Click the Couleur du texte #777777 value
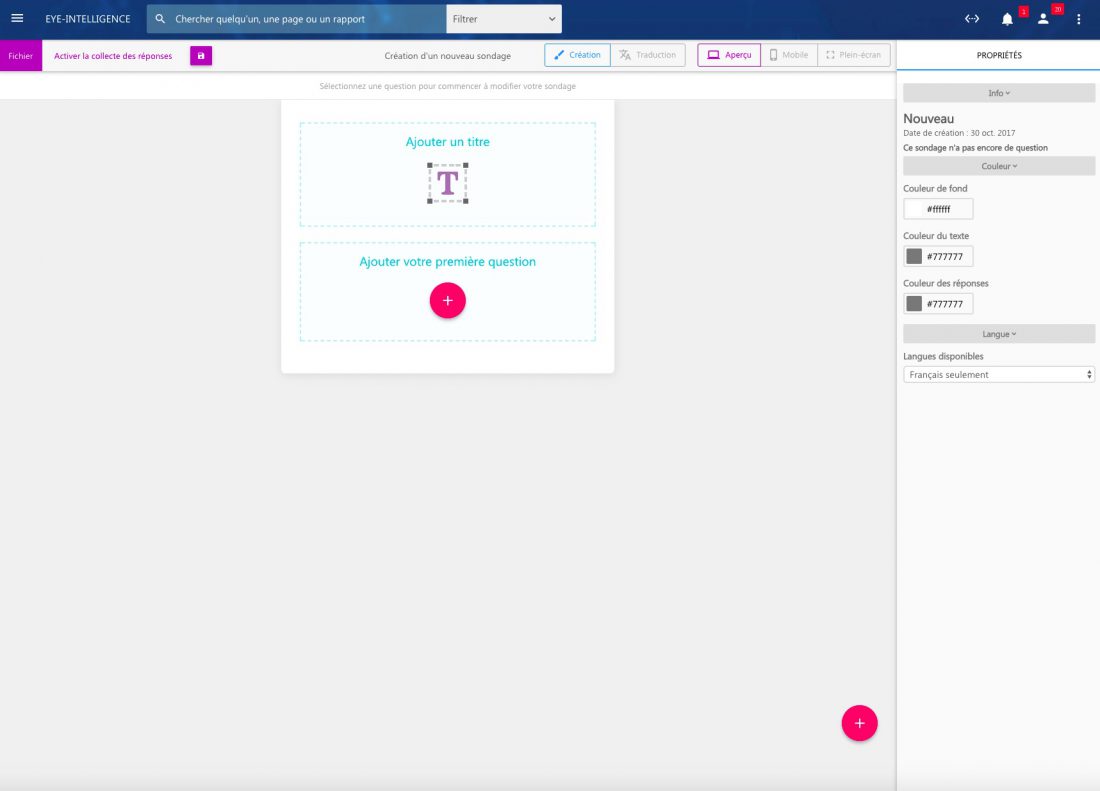The width and height of the screenshot is (1100, 791). [x=945, y=257]
